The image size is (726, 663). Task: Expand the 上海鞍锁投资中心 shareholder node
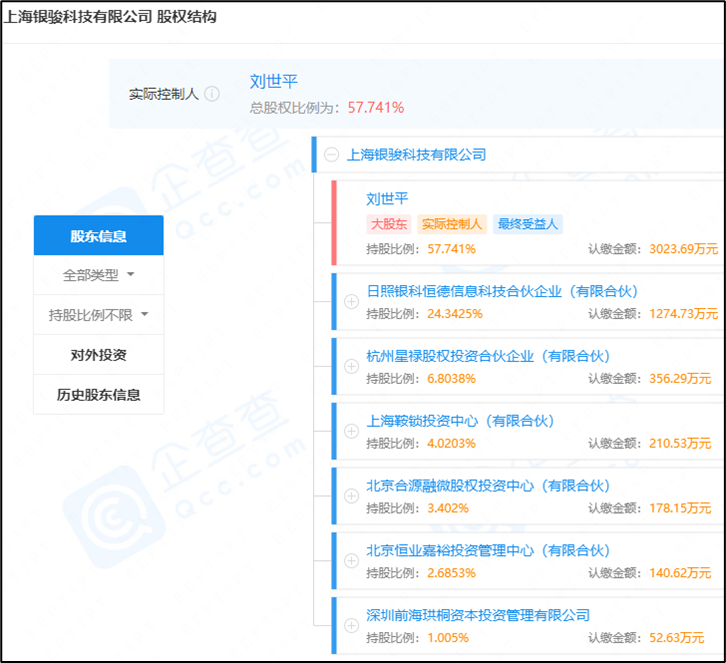coord(350,431)
